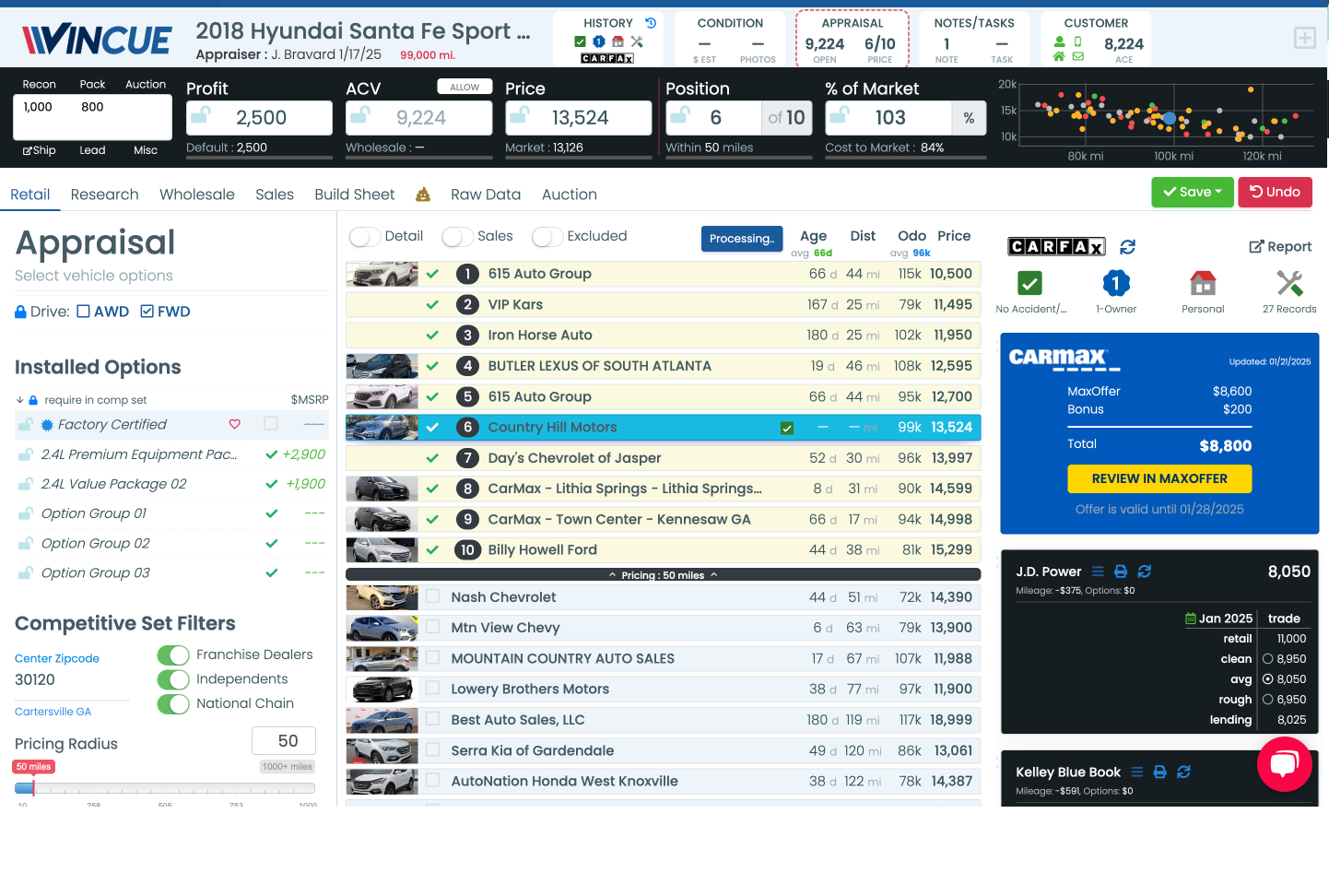Click the Pricing Radius value field
The image size is (1329, 896).
(284, 741)
